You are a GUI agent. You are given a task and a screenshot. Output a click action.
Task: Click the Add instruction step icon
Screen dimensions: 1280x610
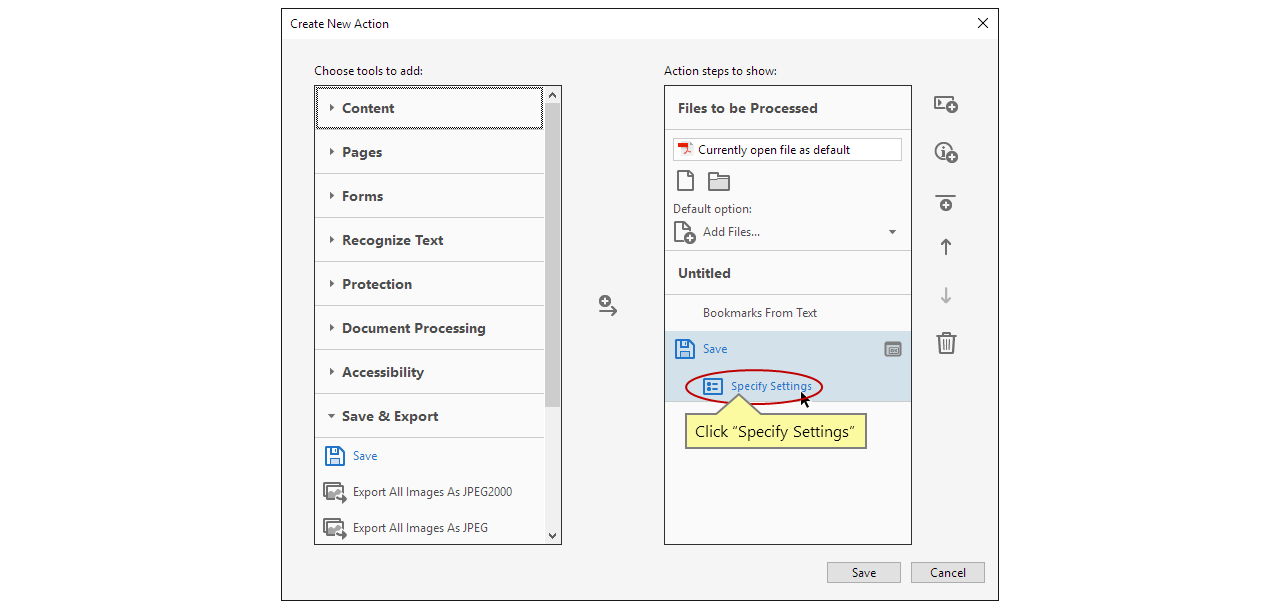946,152
